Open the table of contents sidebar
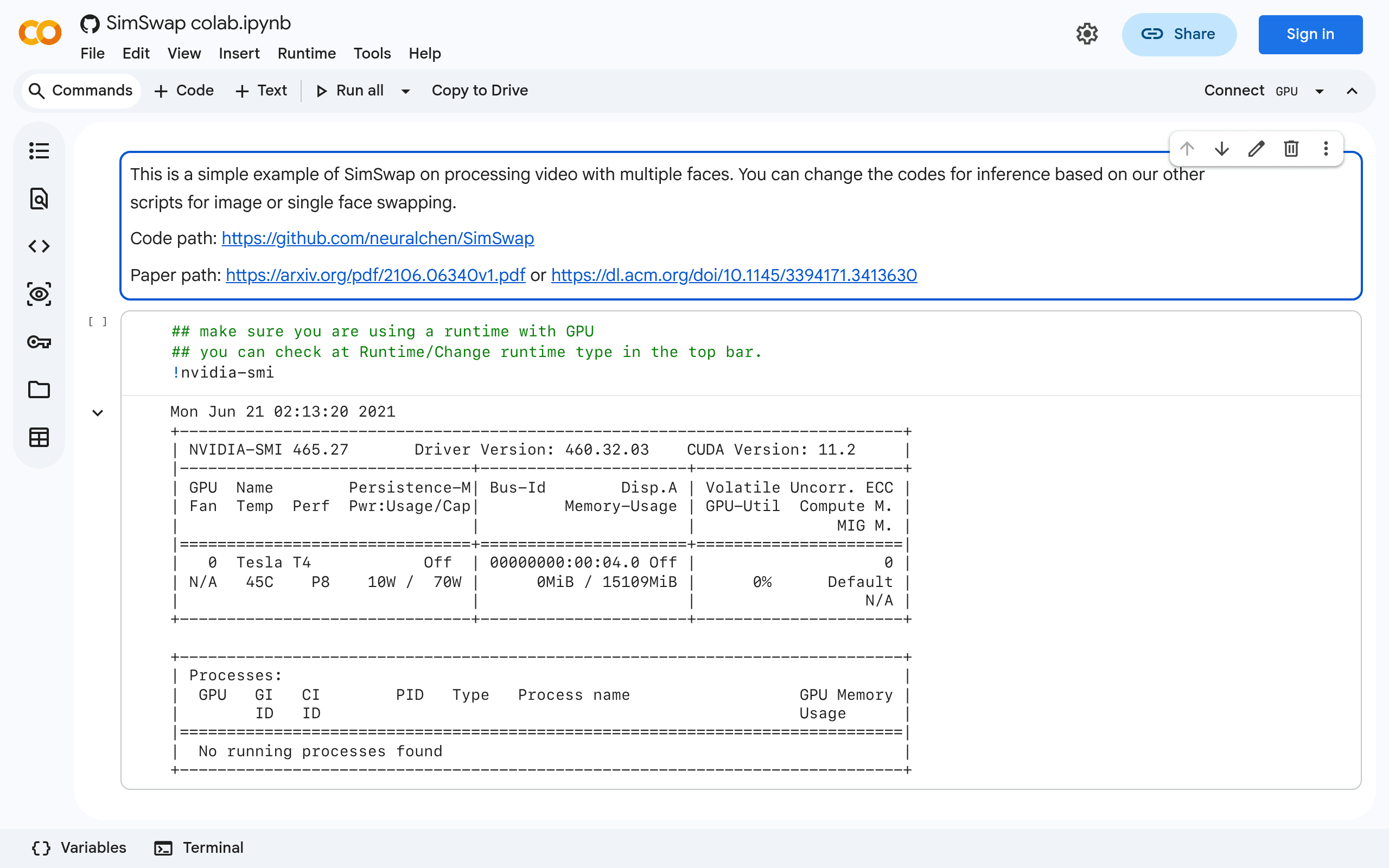Screen dimensions: 1389x868 pyautogui.click(x=39, y=151)
